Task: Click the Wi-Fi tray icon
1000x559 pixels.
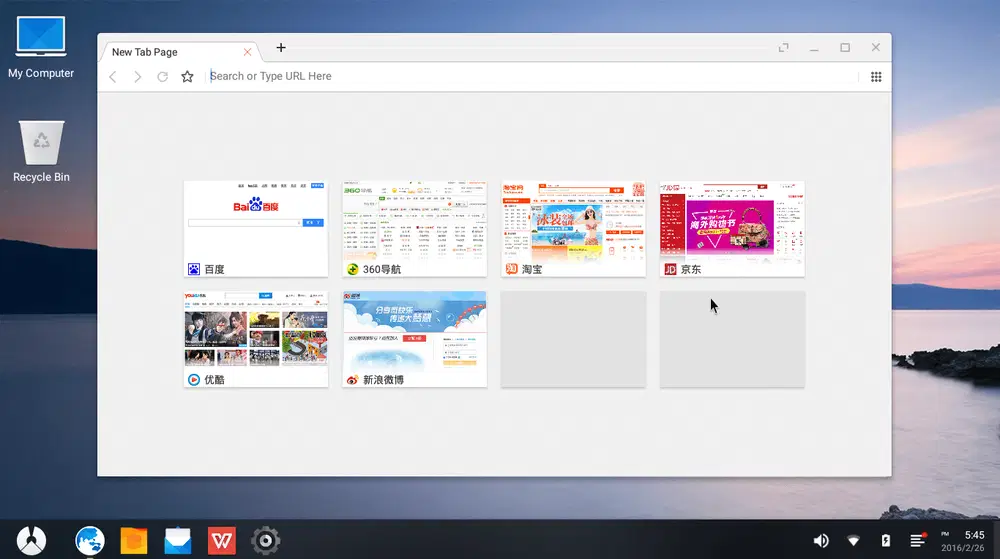Action: tap(853, 541)
